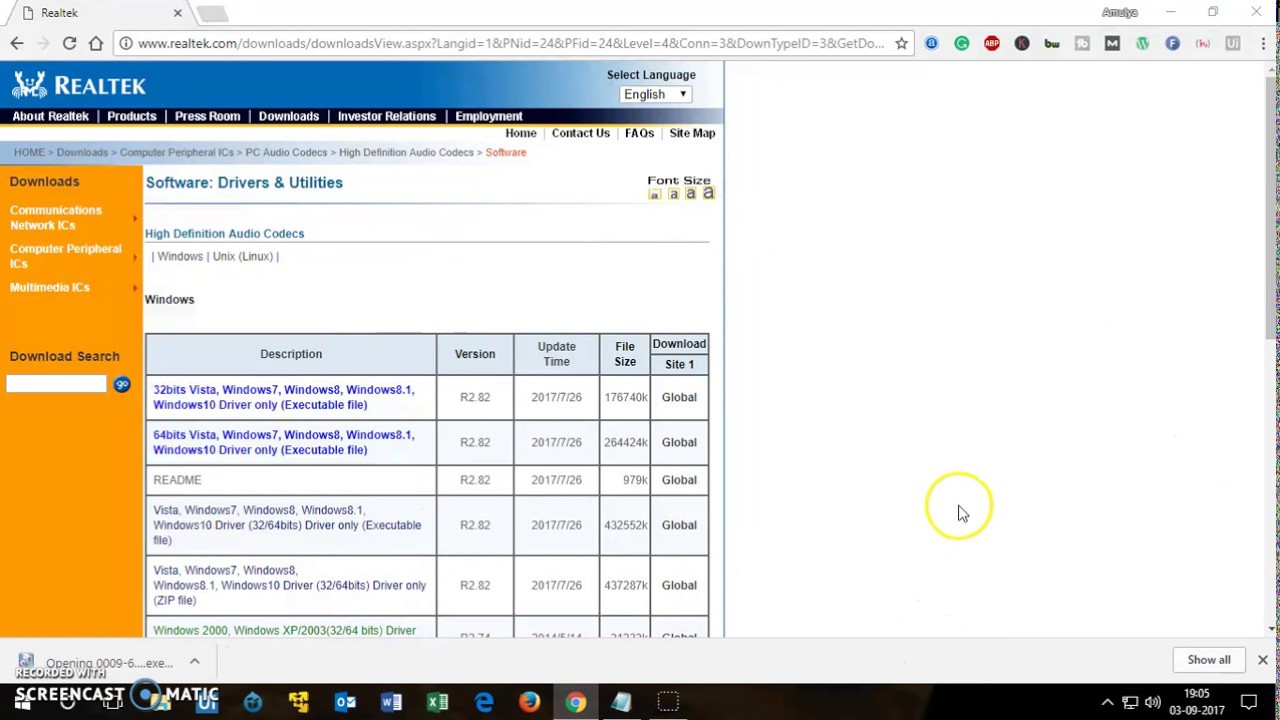Open the M extension icon
Screen dimensions: 1280x720
point(1112,43)
